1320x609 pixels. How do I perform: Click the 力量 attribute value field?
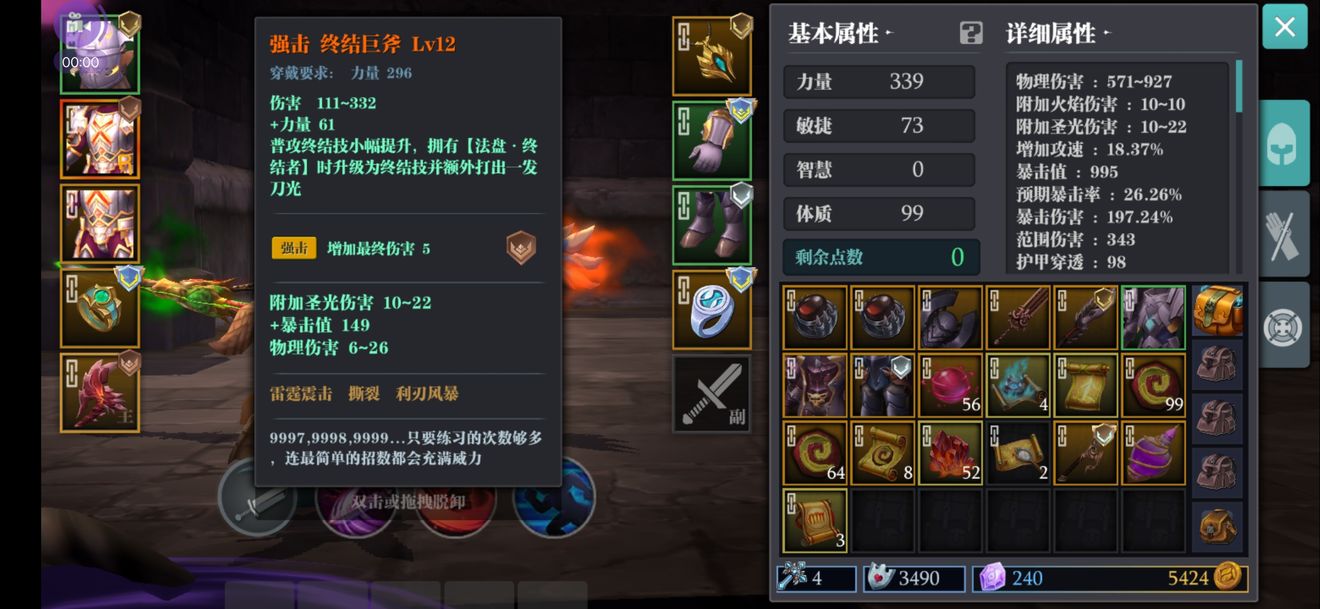879,82
